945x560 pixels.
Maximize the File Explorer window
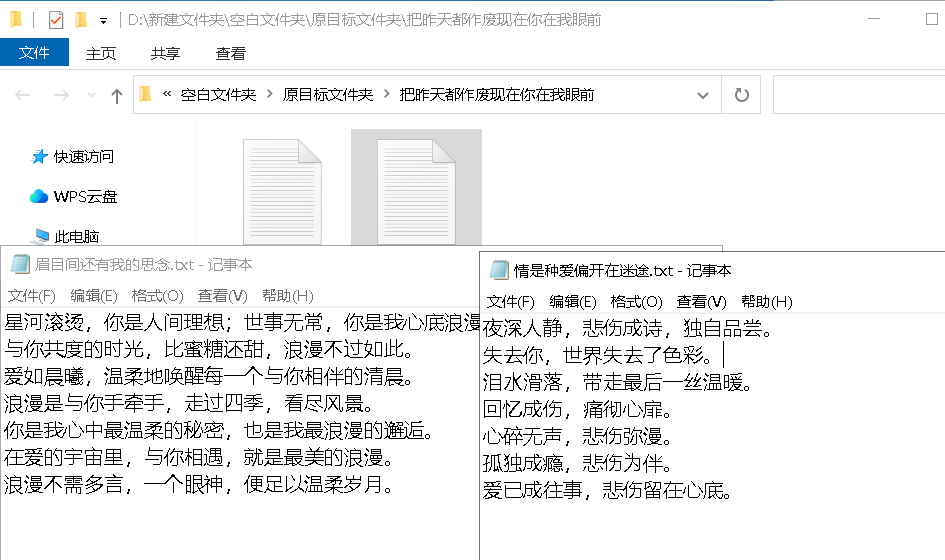(931, 19)
